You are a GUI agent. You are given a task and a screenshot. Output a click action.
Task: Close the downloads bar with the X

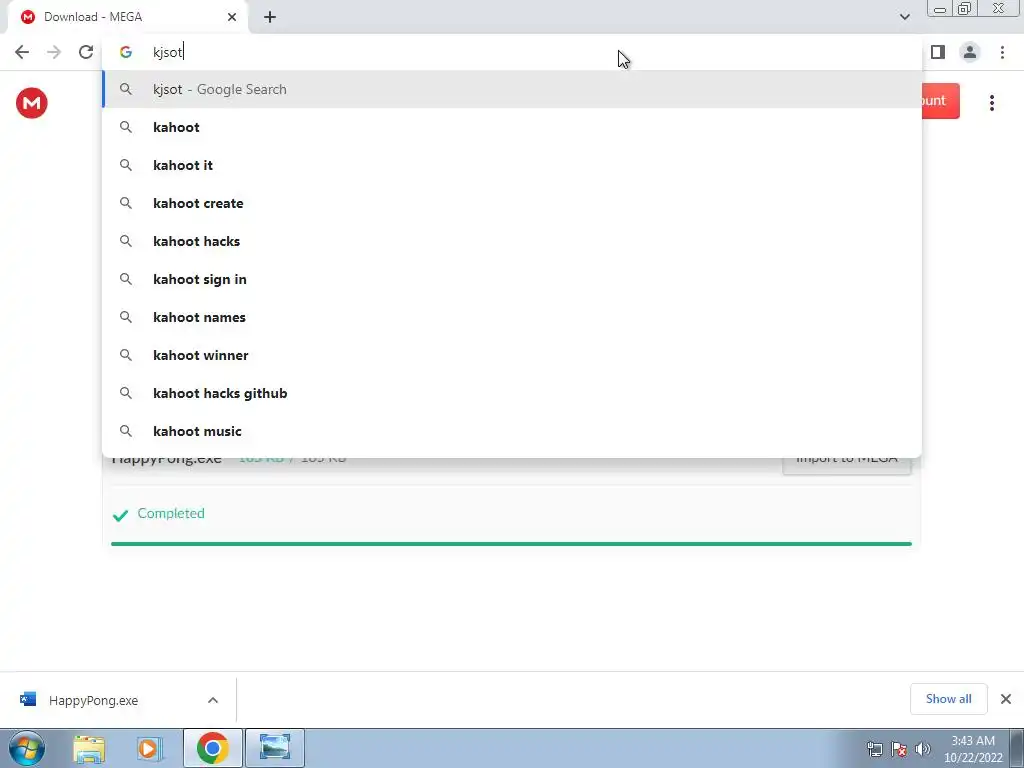tap(1006, 699)
